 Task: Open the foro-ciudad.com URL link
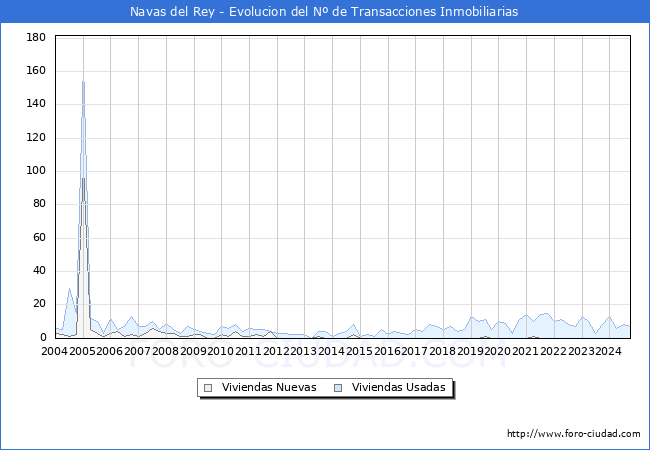(x=574, y=434)
